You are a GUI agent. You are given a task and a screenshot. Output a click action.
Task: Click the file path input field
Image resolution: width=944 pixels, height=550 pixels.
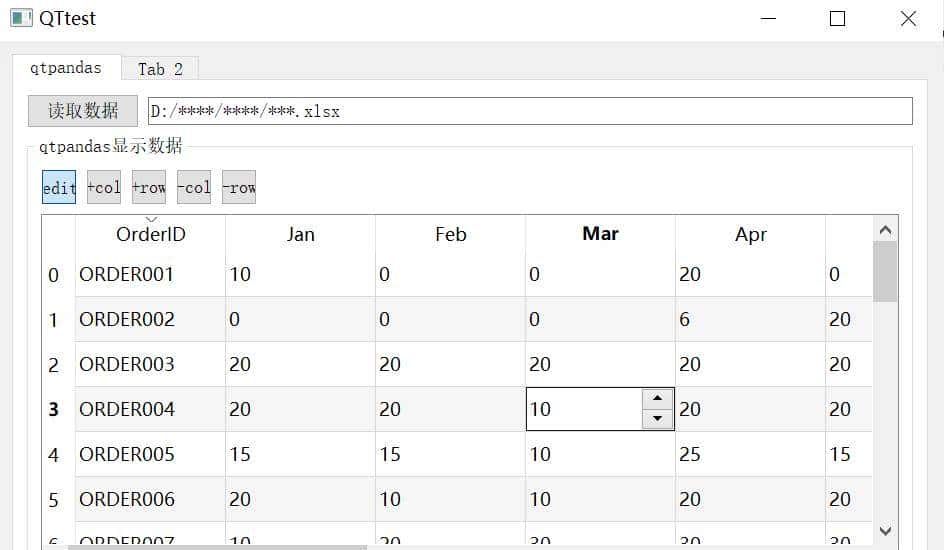click(530, 111)
